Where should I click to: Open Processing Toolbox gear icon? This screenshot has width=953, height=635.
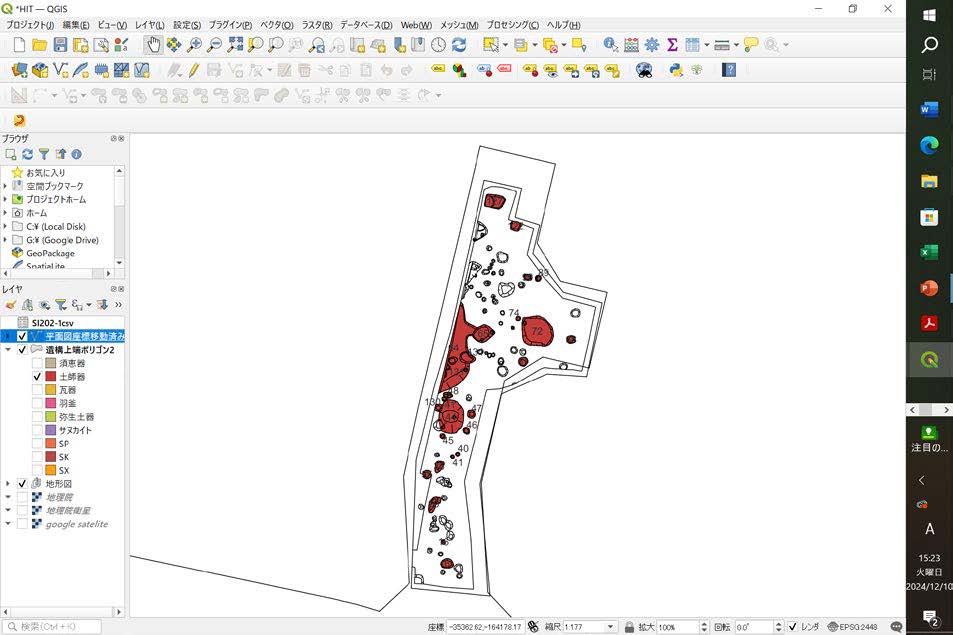coord(652,45)
